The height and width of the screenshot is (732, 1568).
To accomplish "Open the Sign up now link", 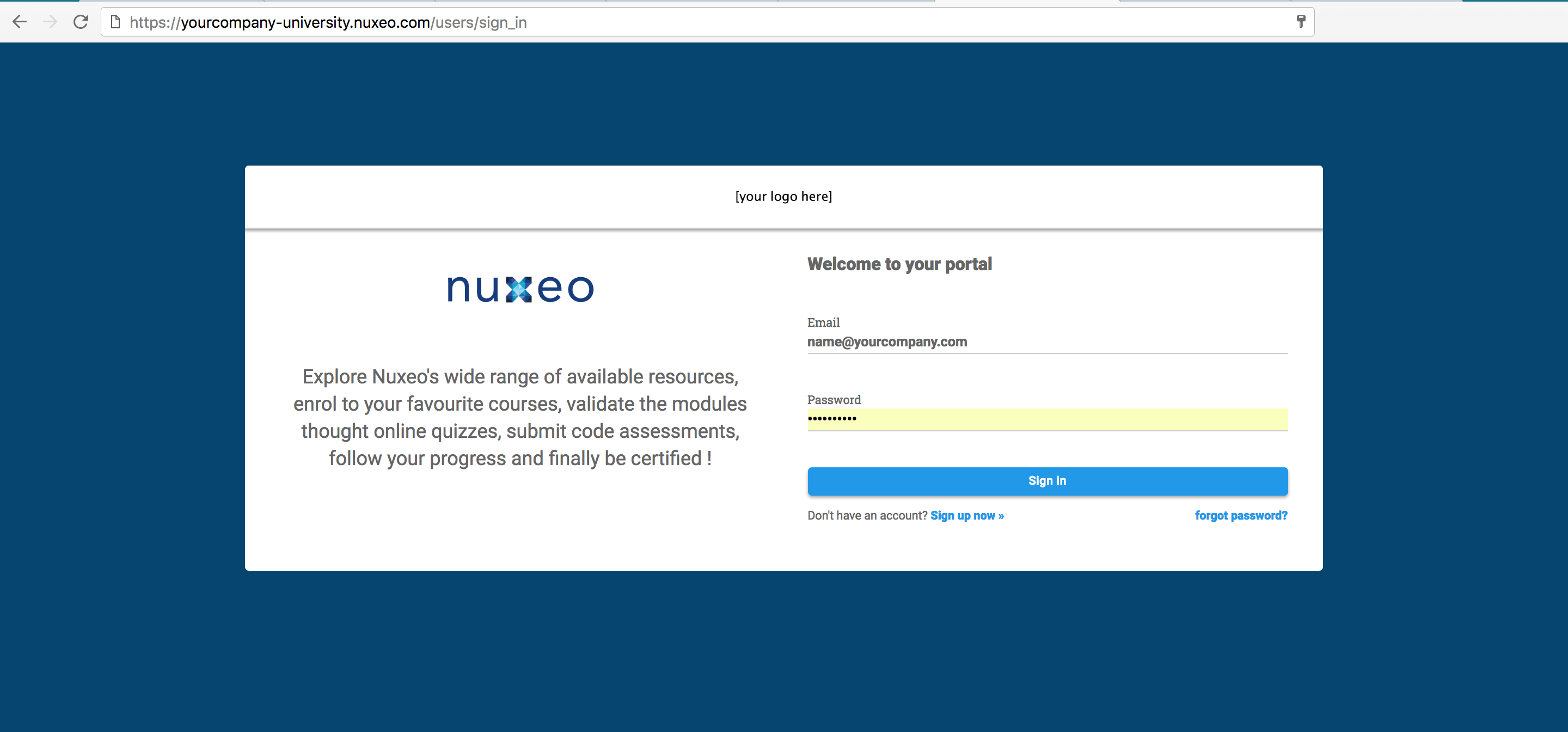I will tap(966, 516).
